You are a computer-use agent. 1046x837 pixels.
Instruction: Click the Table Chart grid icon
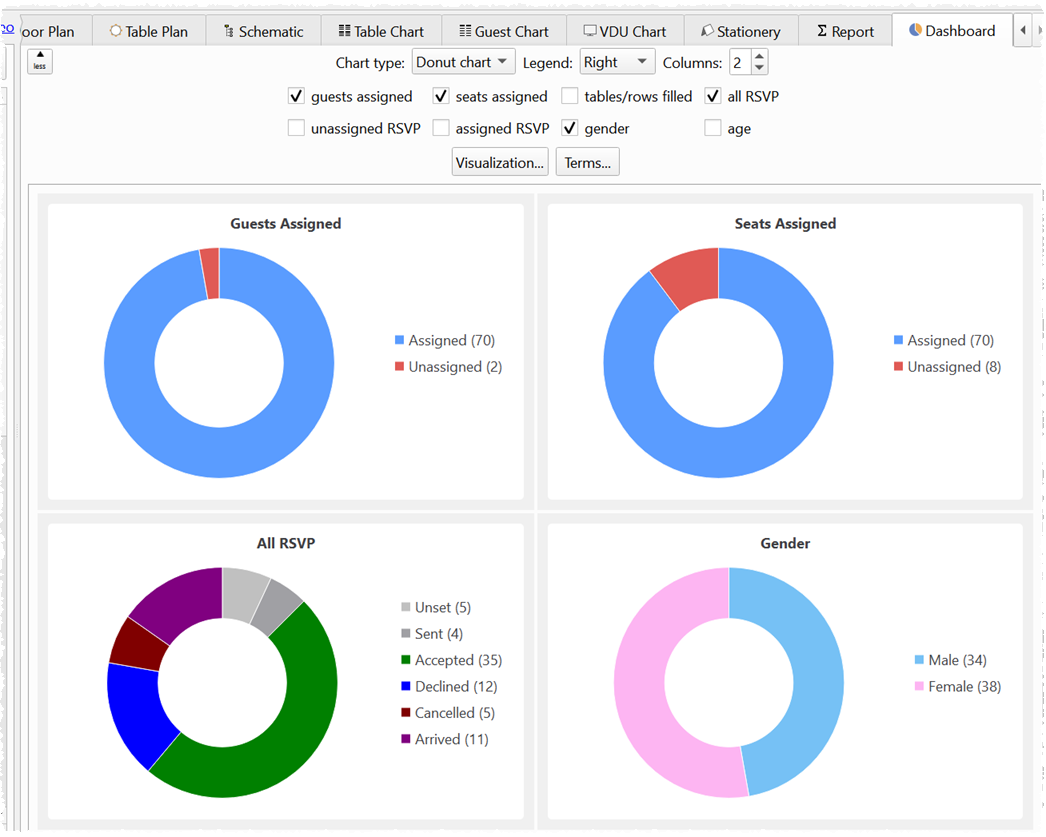click(x=344, y=31)
